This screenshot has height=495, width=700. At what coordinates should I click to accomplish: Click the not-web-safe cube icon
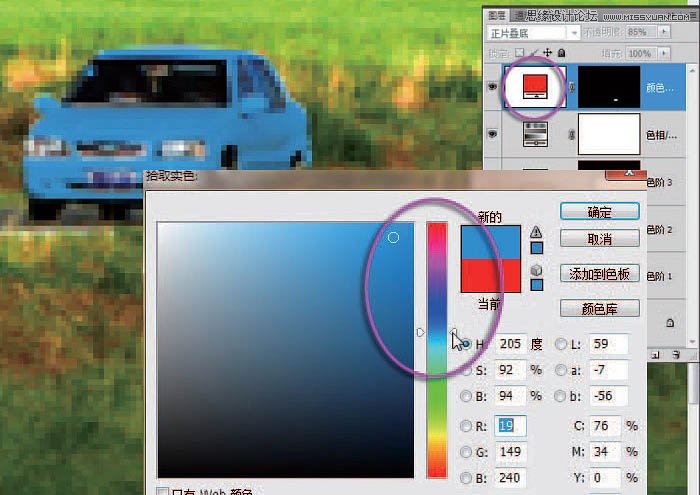[x=537, y=268]
